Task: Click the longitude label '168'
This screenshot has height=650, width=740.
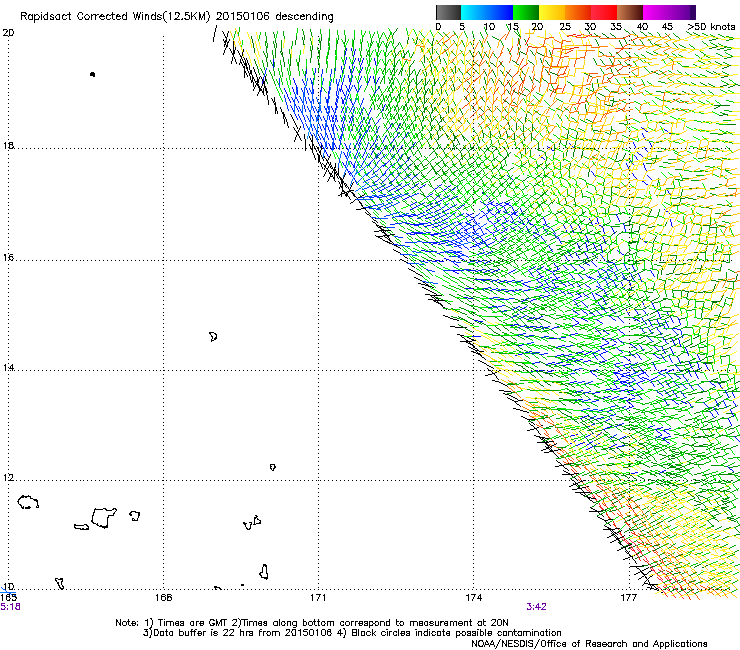Action: (x=163, y=598)
